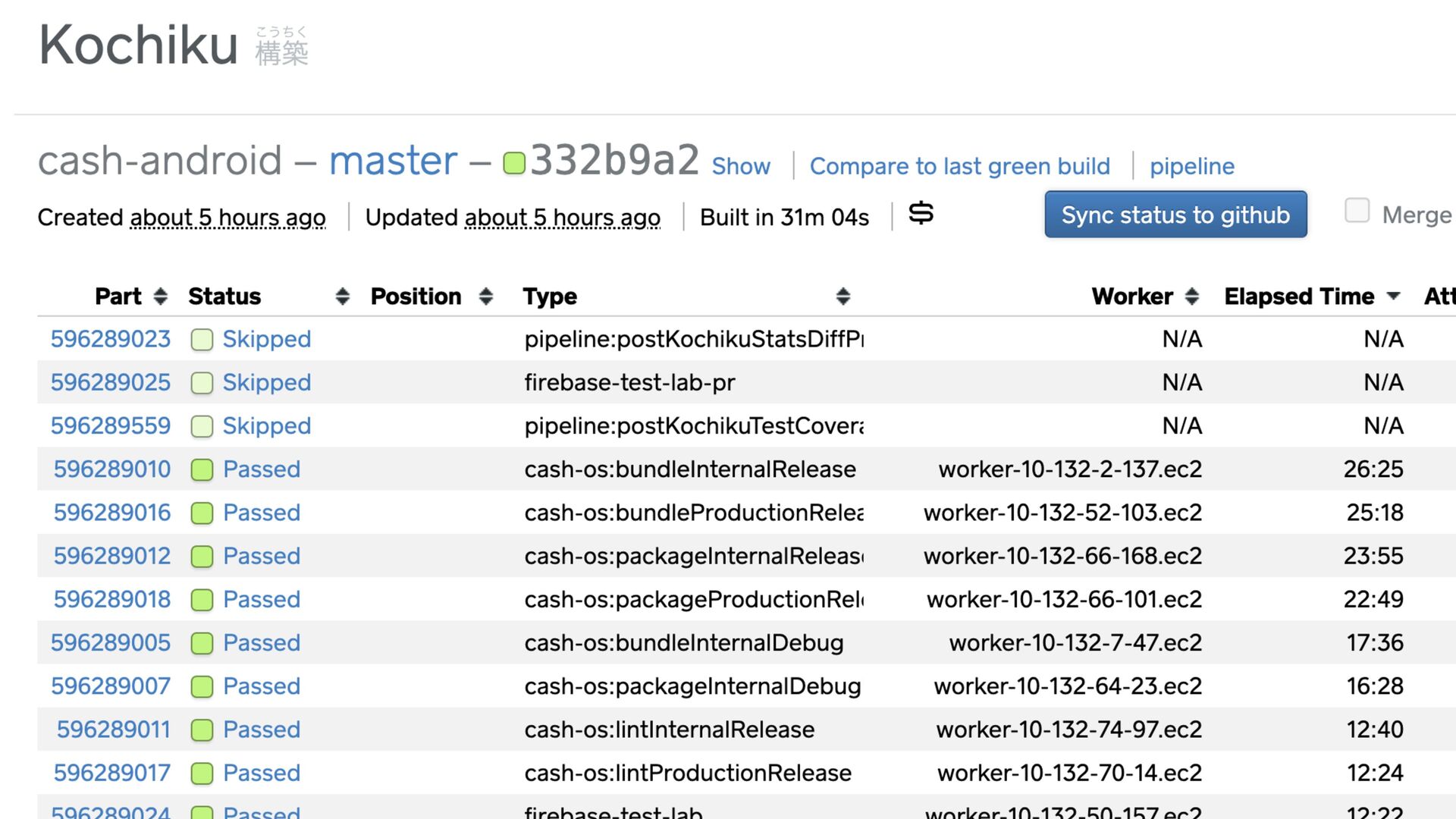Open Compare to last green build
Viewport: 1456px width, 819px height.
(x=959, y=166)
